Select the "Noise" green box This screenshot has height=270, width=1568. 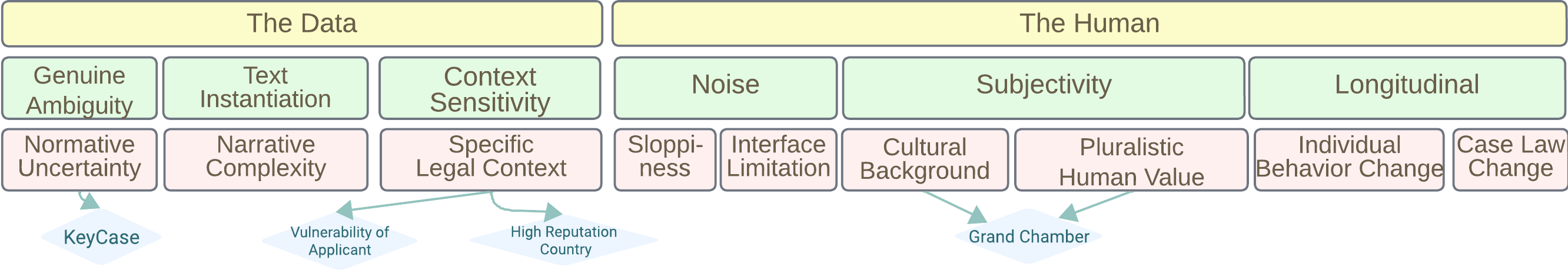pos(726,88)
